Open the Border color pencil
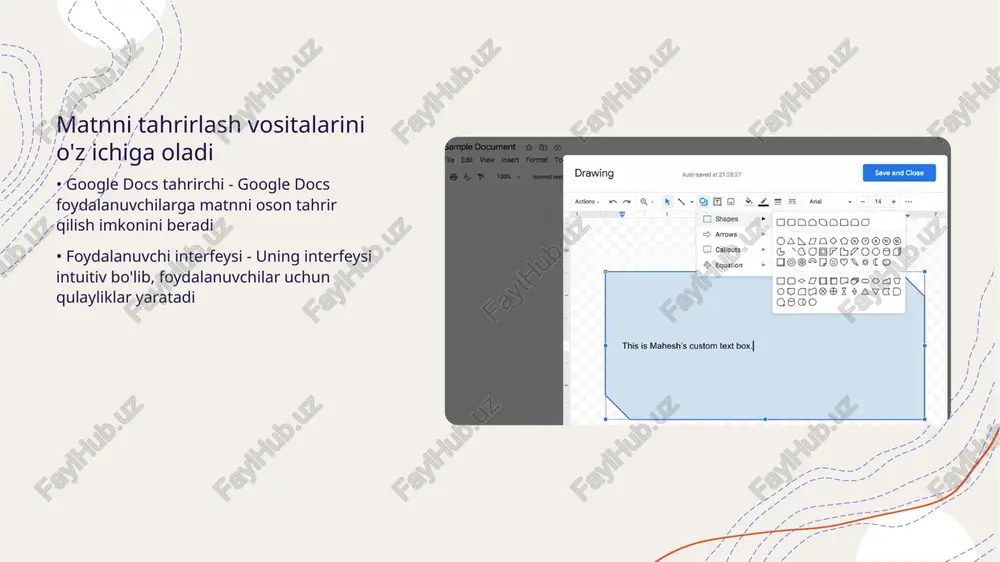This screenshot has height=562, width=1000. pos(763,202)
